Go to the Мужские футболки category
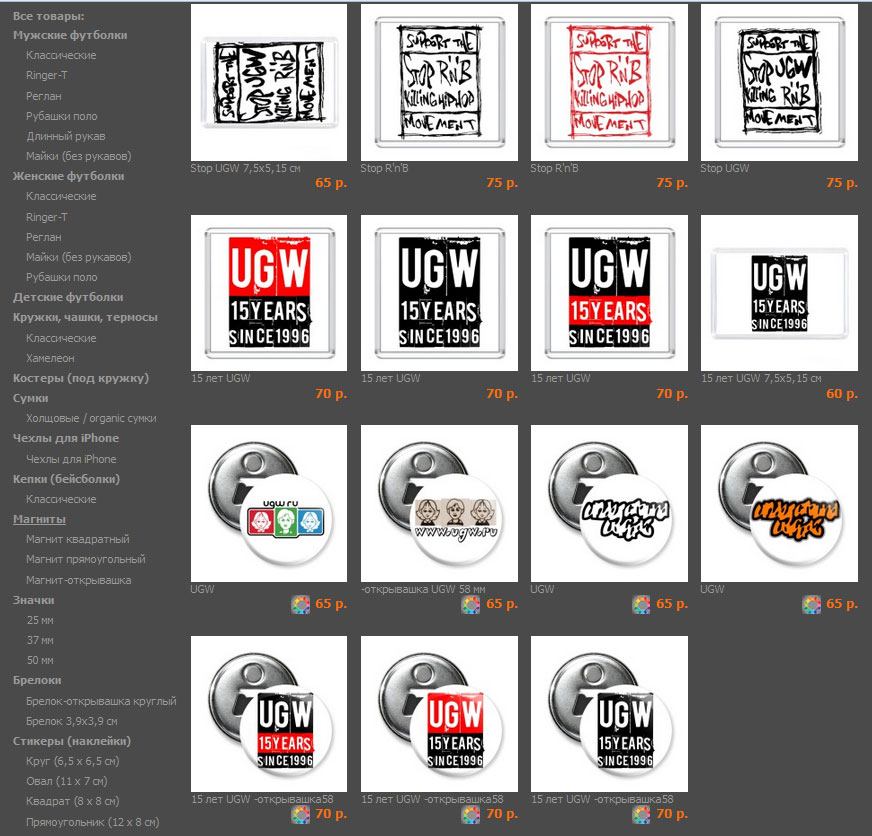 coord(70,35)
